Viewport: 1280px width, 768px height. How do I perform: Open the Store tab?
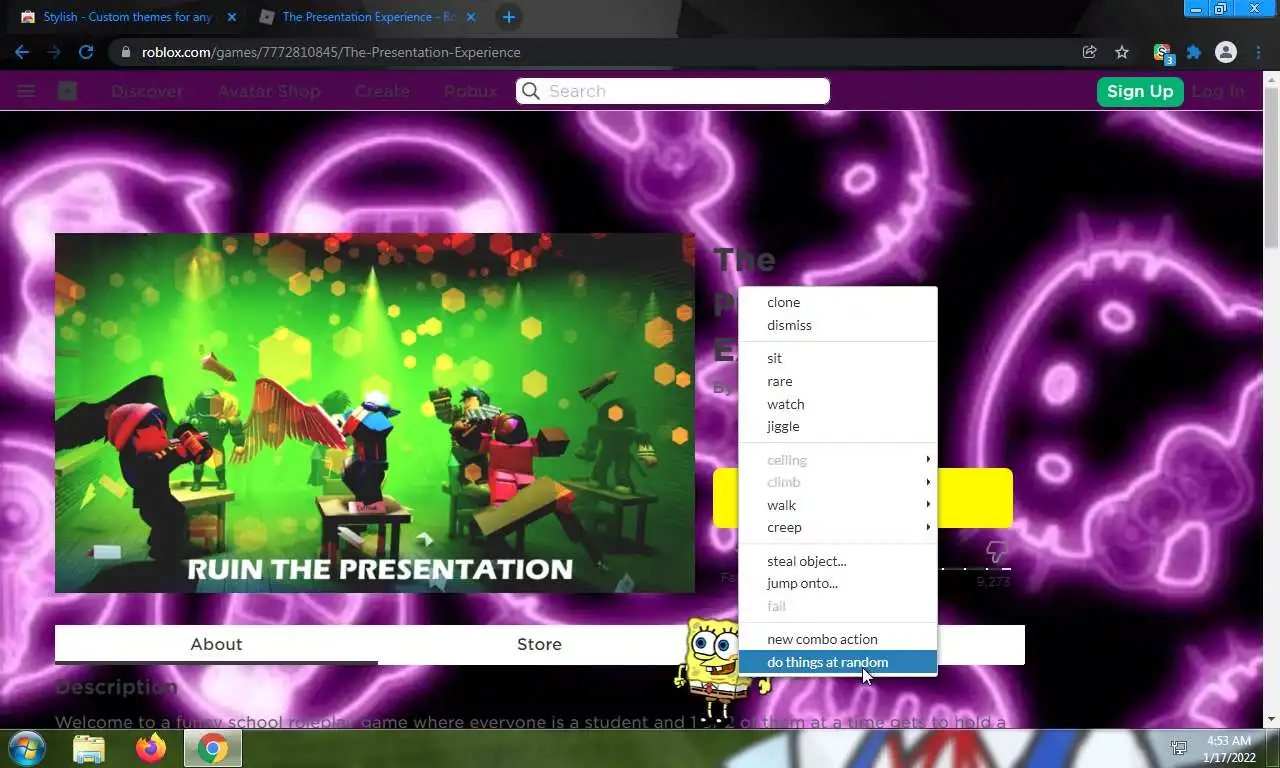539,644
